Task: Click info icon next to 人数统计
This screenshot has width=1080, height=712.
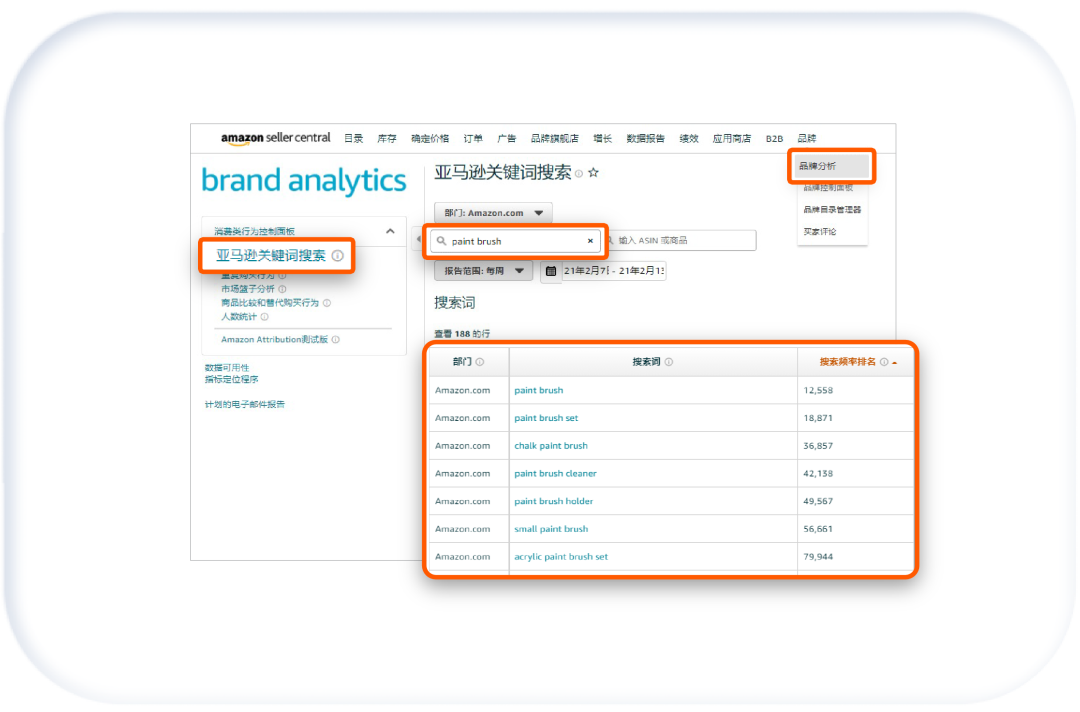Action: [264, 317]
